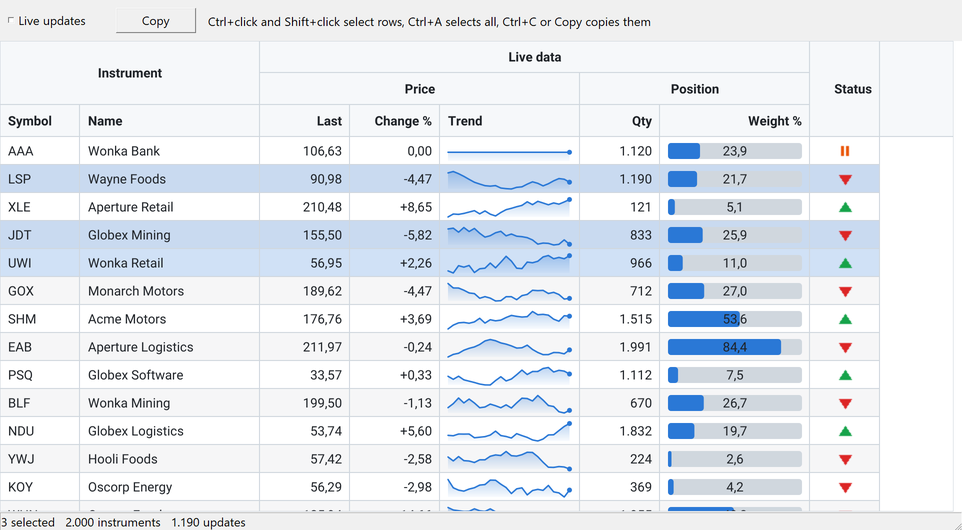Click the green up arrow for Aperture Retail
962x530 pixels.
click(845, 207)
